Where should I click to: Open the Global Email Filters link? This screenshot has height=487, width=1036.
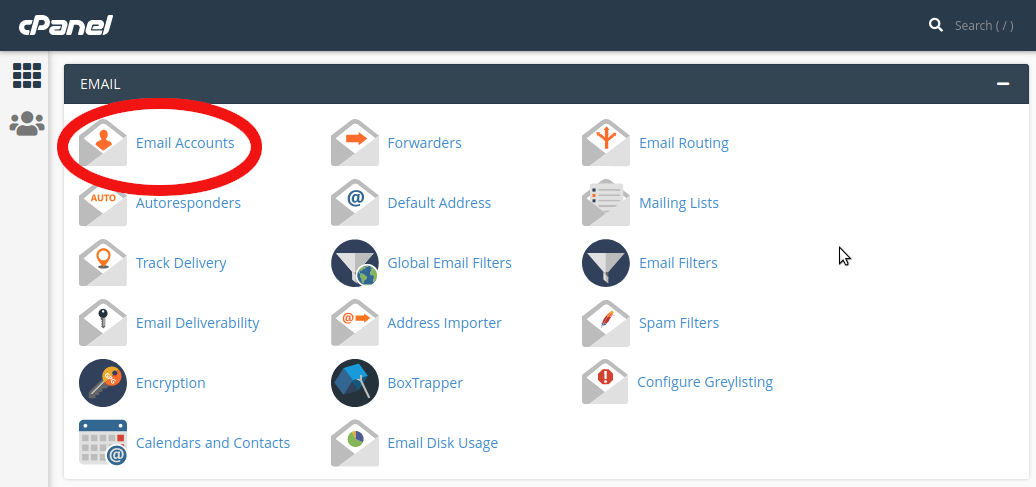(449, 263)
